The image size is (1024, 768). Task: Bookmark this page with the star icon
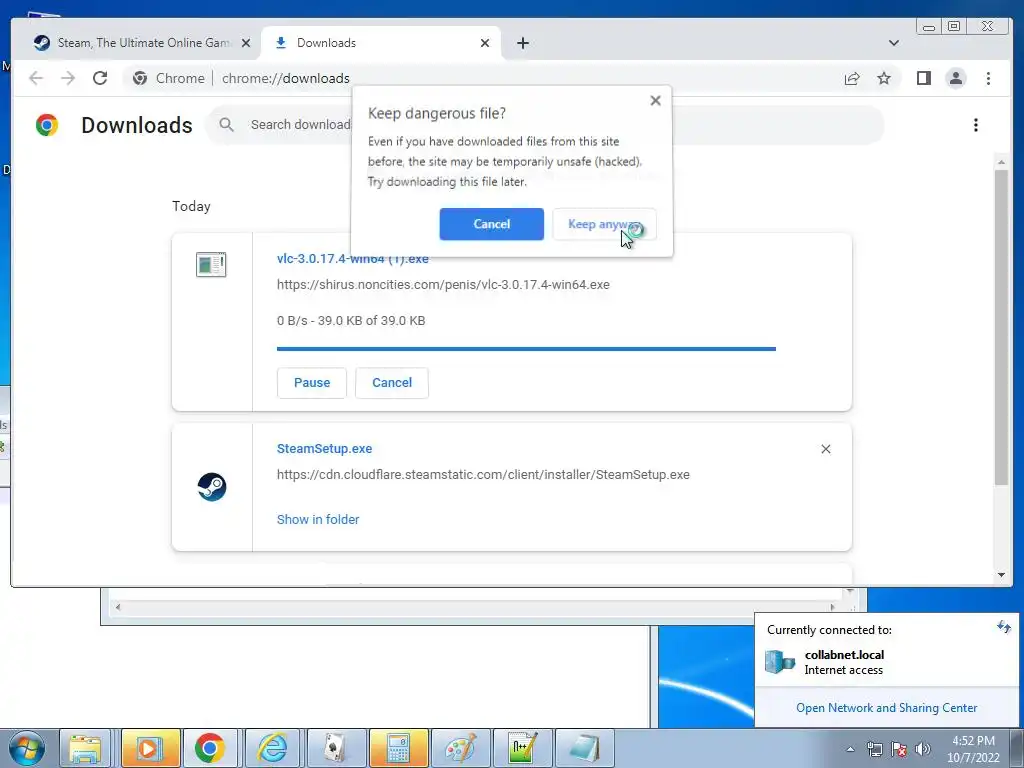[x=884, y=78]
